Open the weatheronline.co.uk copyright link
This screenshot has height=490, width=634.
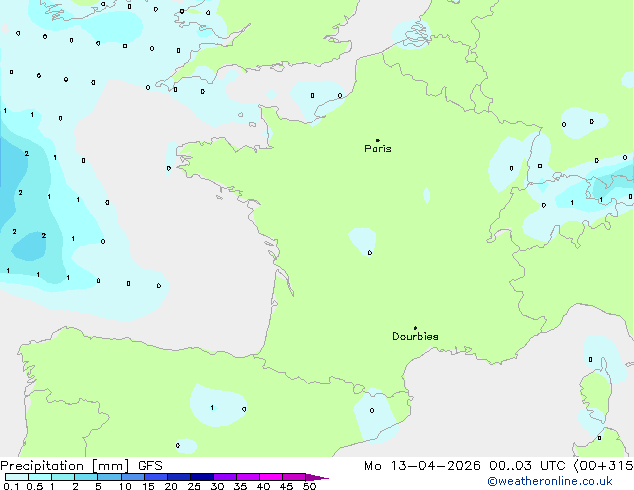point(550,481)
